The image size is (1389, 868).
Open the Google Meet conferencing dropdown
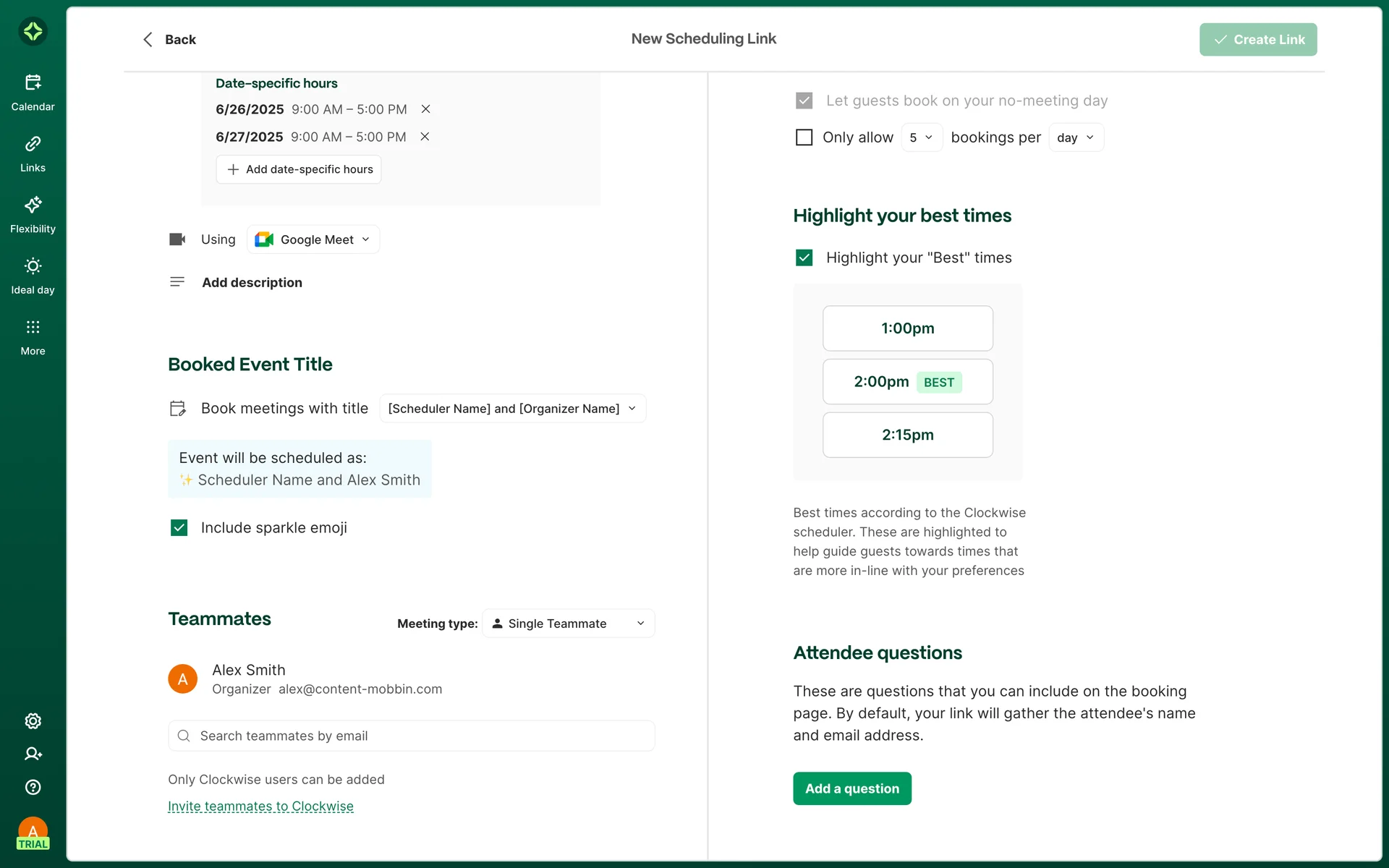[x=313, y=239]
